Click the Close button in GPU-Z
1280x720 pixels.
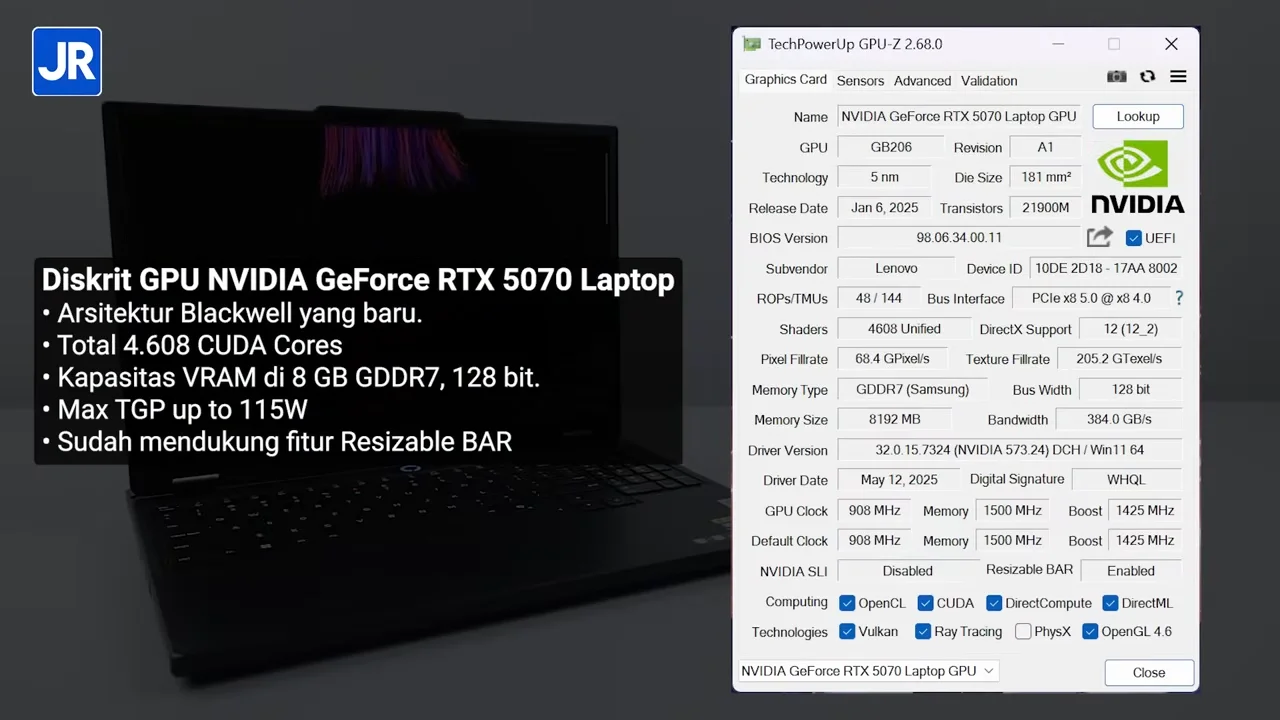click(x=1149, y=673)
